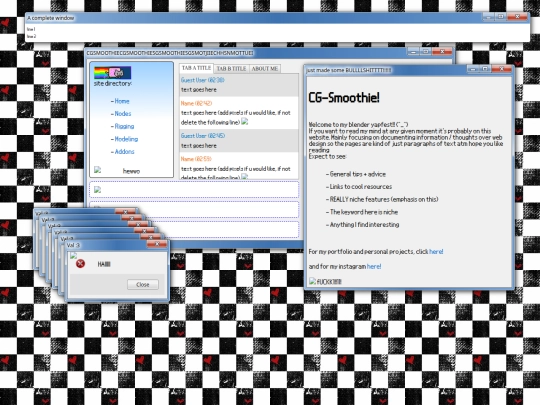Click the 'Links to cool resources' bullet
This screenshot has height=405, width=540.
pyautogui.click(x=361, y=186)
